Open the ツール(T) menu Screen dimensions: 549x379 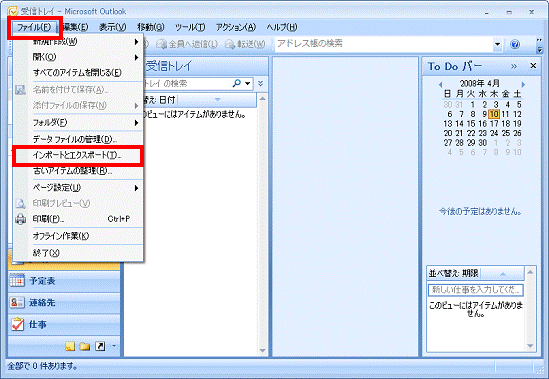[190, 27]
